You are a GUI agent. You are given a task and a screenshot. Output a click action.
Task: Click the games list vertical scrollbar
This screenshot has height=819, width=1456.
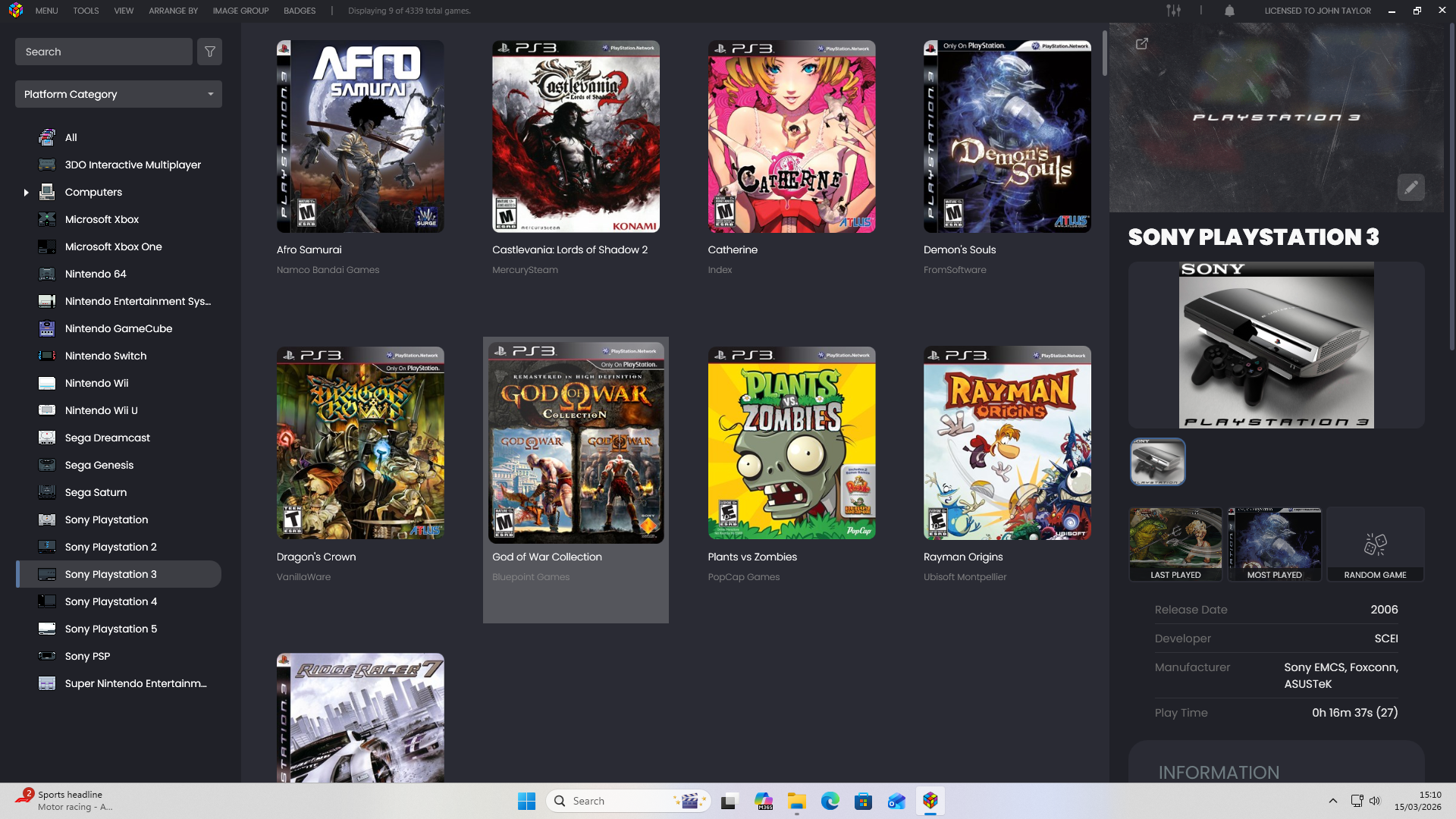tap(1105, 53)
